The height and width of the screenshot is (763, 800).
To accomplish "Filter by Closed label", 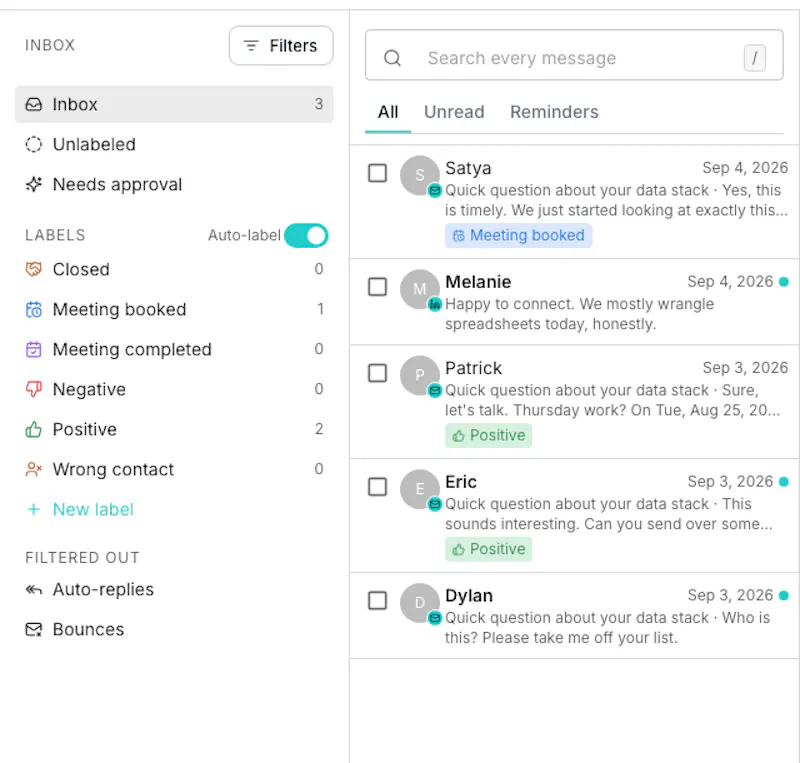I will tap(174, 269).
